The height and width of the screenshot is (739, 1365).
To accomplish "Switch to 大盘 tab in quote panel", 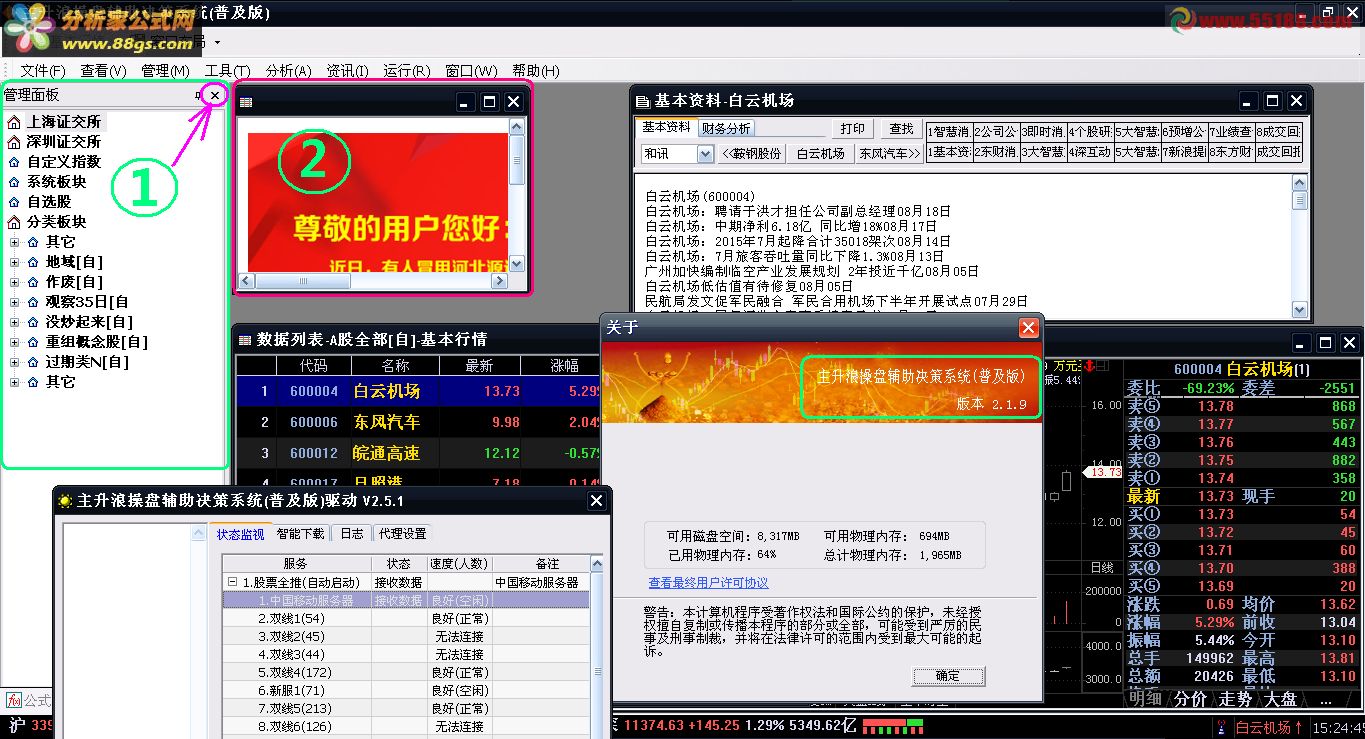I will pos(1281,699).
